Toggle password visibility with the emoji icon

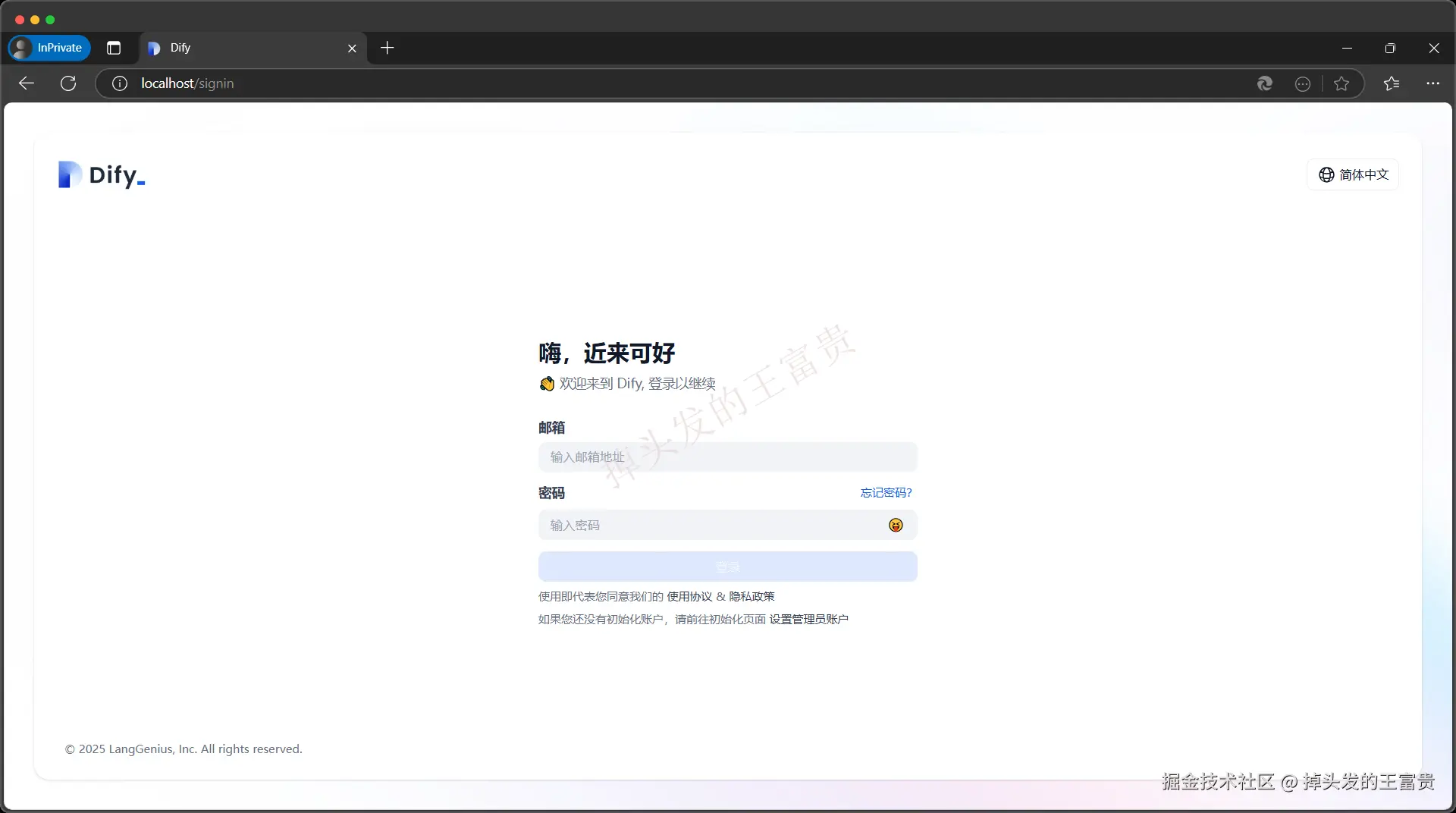click(x=896, y=525)
